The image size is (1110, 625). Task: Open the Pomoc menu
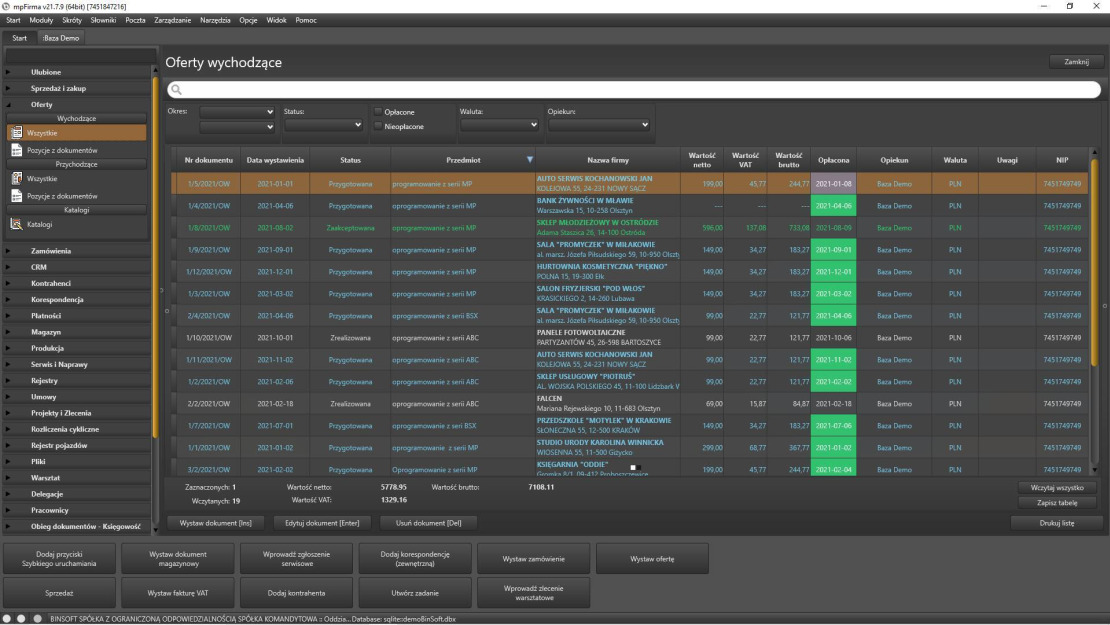306,21
